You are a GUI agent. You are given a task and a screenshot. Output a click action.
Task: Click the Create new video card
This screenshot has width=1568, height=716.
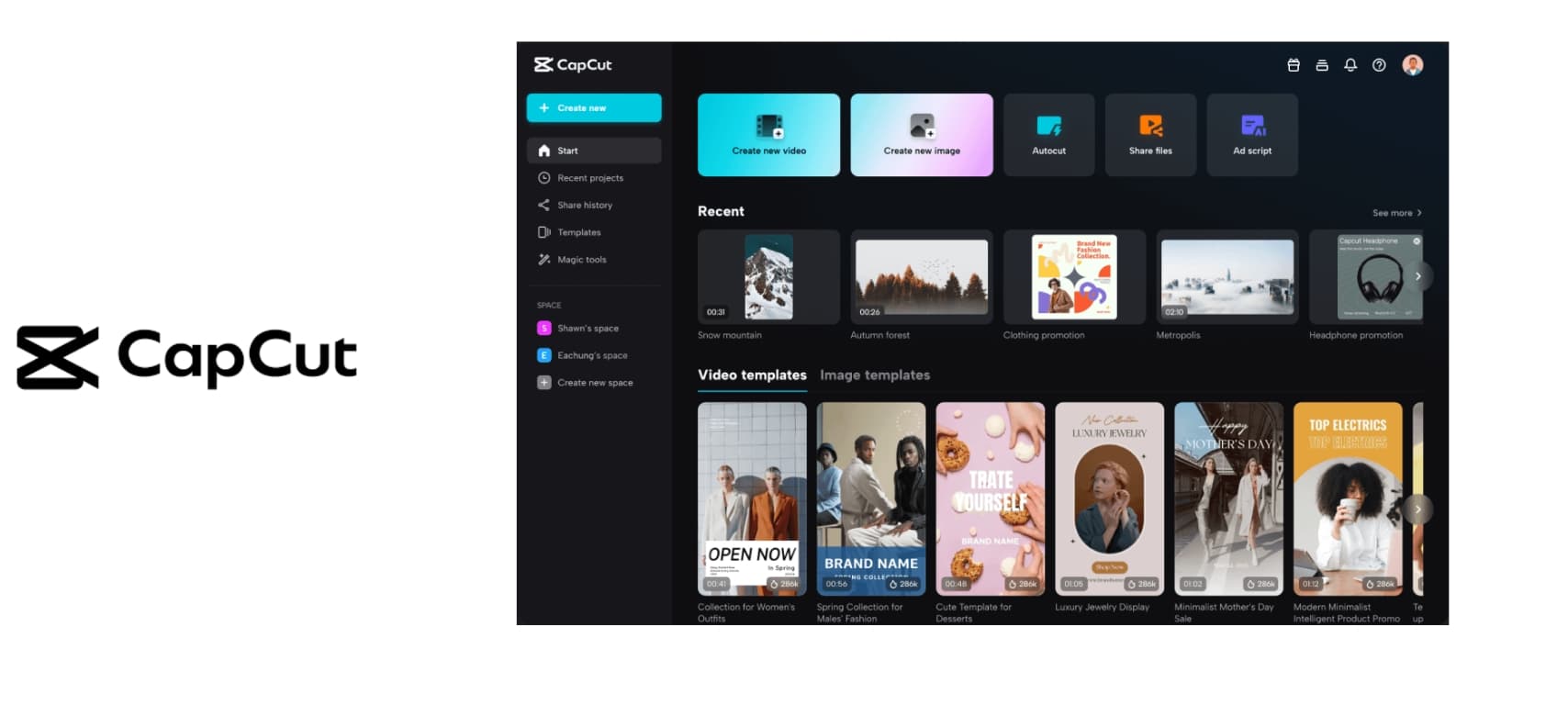point(768,135)
